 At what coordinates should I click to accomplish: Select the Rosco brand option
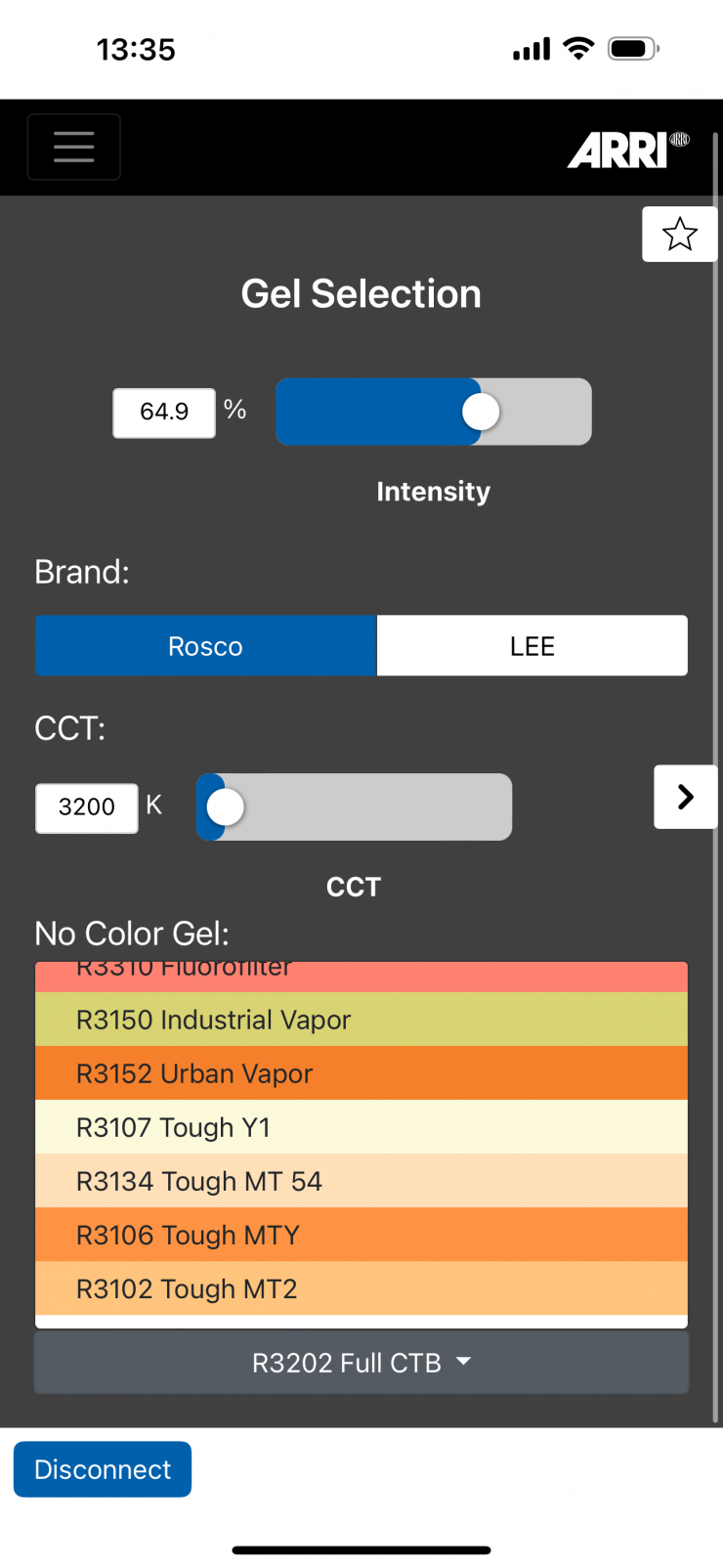pos(205,646)
